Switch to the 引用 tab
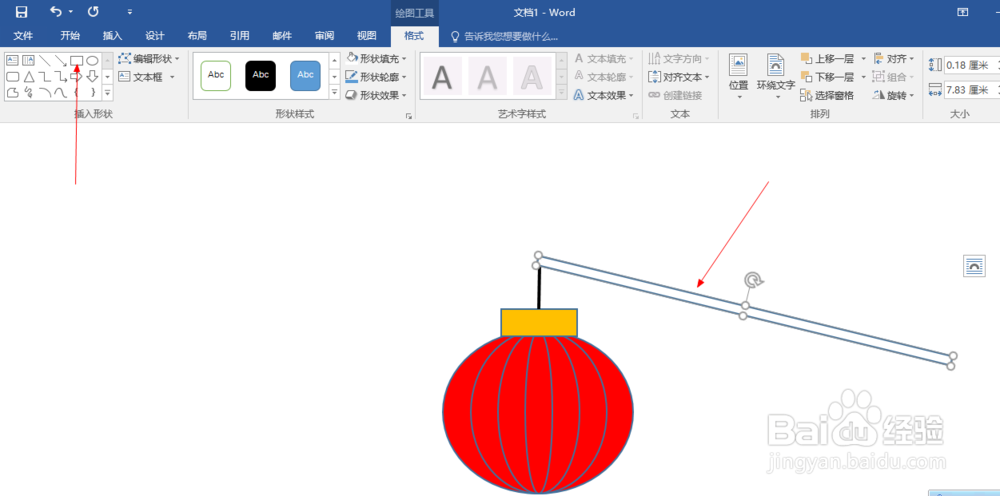This screenshot has height=496, width=1000. point(240,36)
